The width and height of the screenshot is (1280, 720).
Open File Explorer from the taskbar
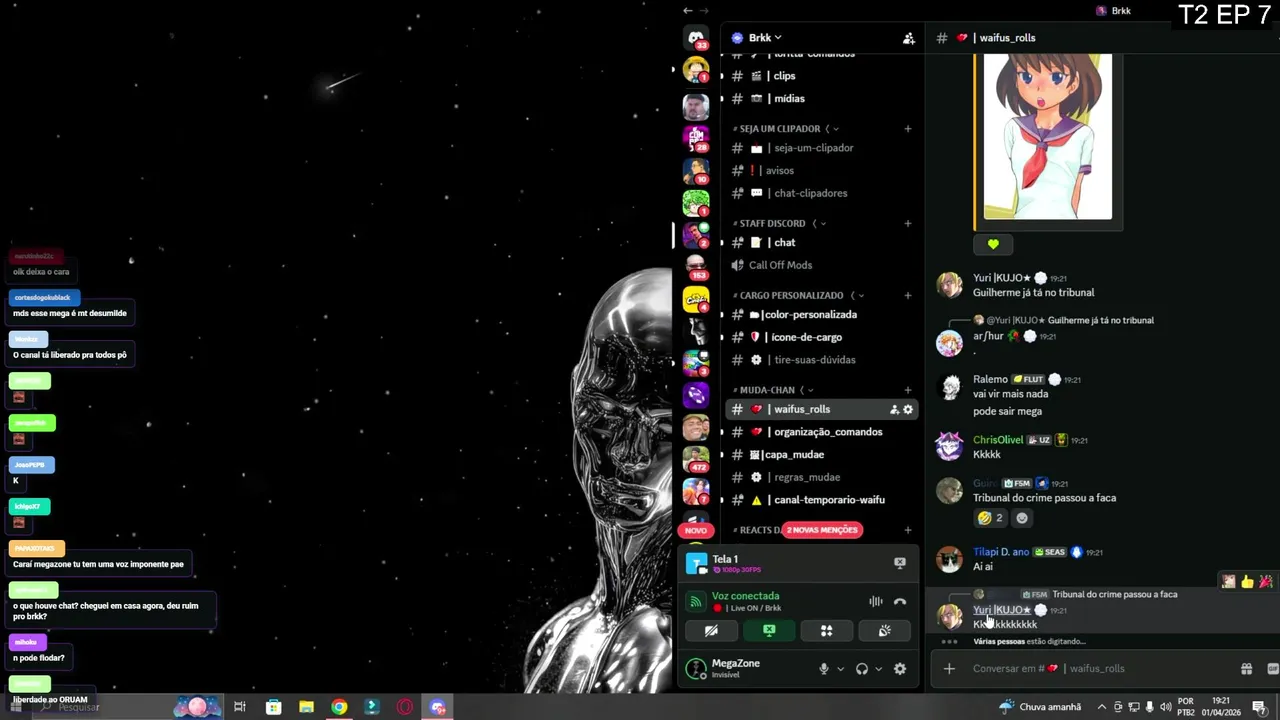click(306, 707)
